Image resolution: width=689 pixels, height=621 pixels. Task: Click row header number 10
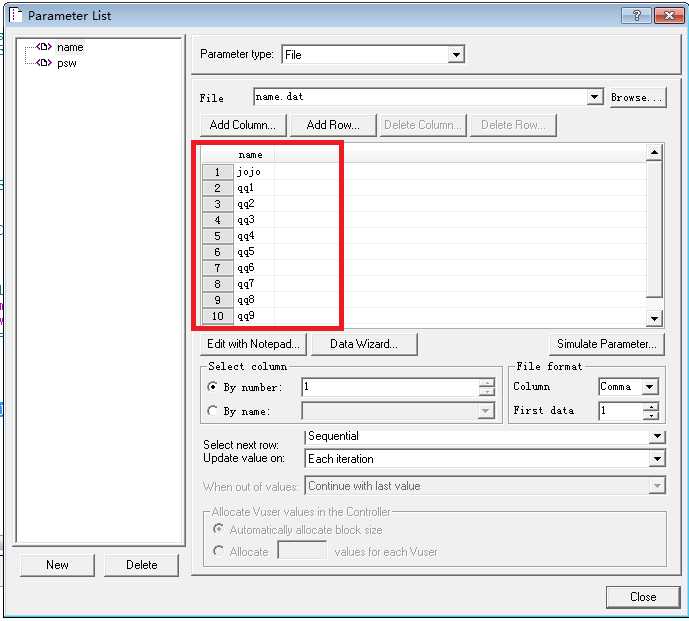pyautogui.click(x=218, y=316)
